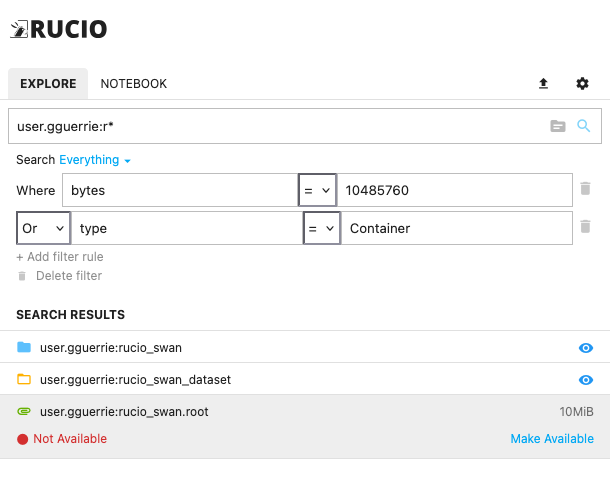Toggle eye icon for user.gguerrie:rucio_swan
The height and width of the screenshot is (486, 610).
point(586,348)
